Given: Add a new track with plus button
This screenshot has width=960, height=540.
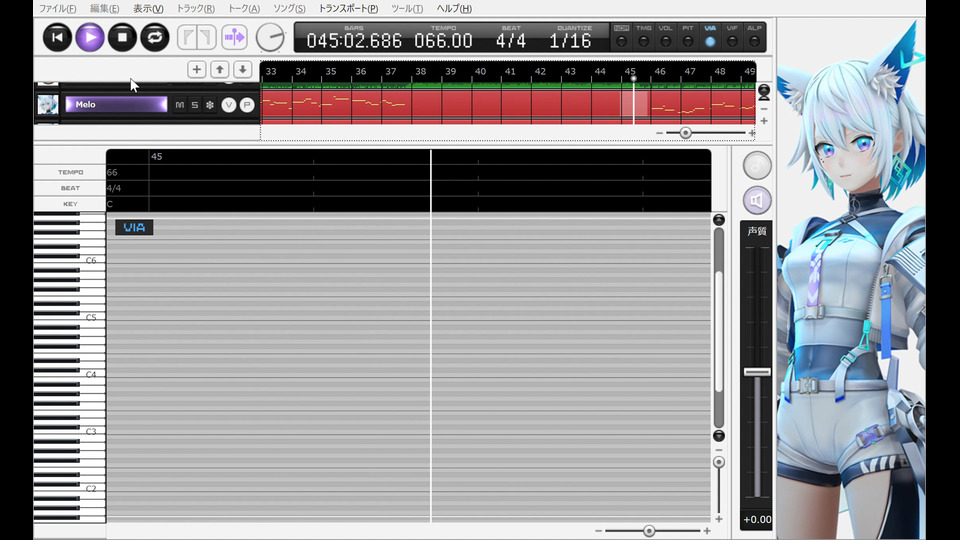Looking at the screenshot, I should (197, 70).
